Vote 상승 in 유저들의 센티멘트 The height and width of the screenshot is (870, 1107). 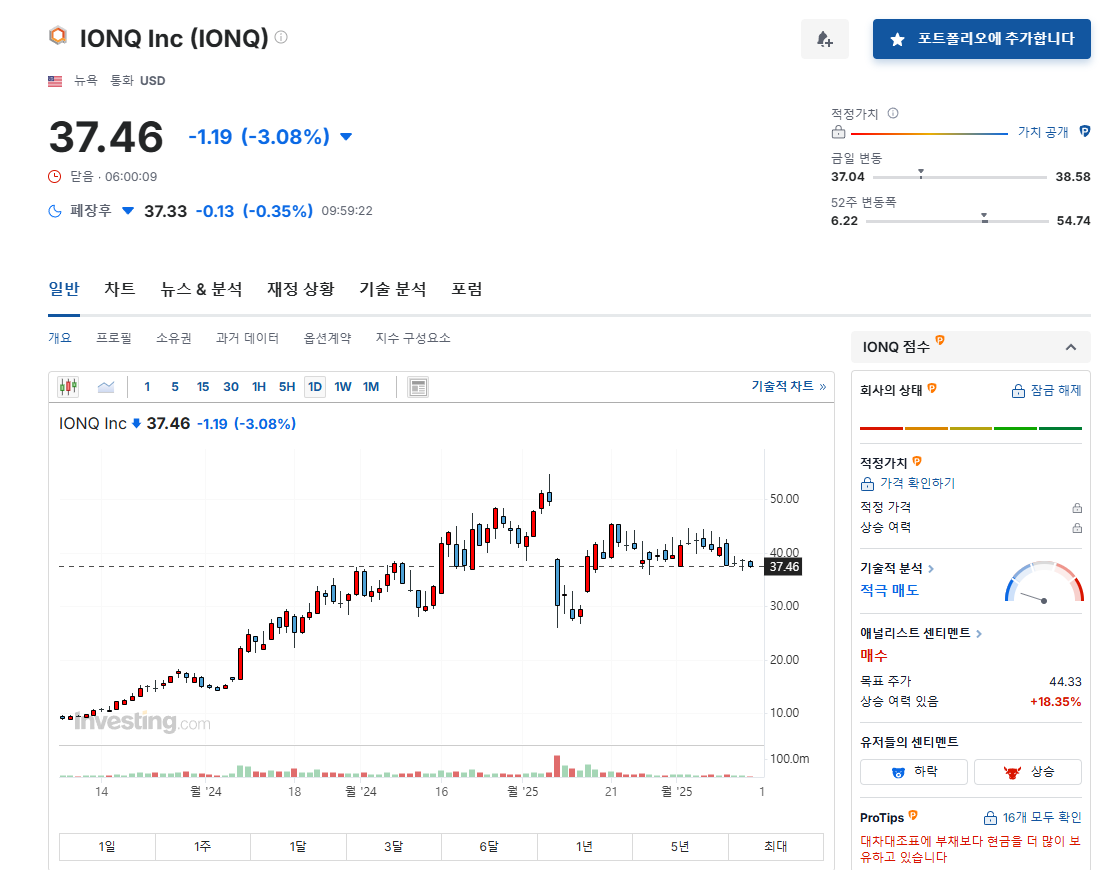tap(1027, 771)
